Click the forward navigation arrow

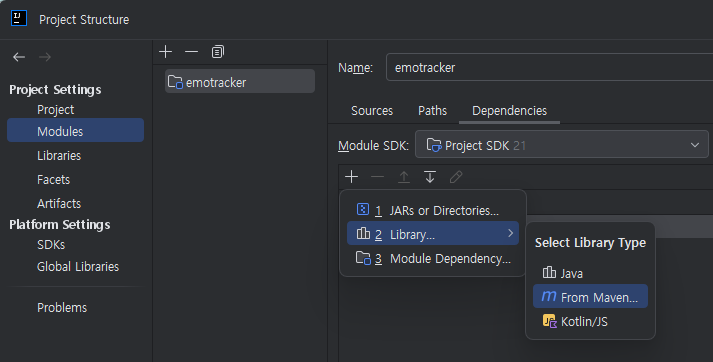(45, 57)
